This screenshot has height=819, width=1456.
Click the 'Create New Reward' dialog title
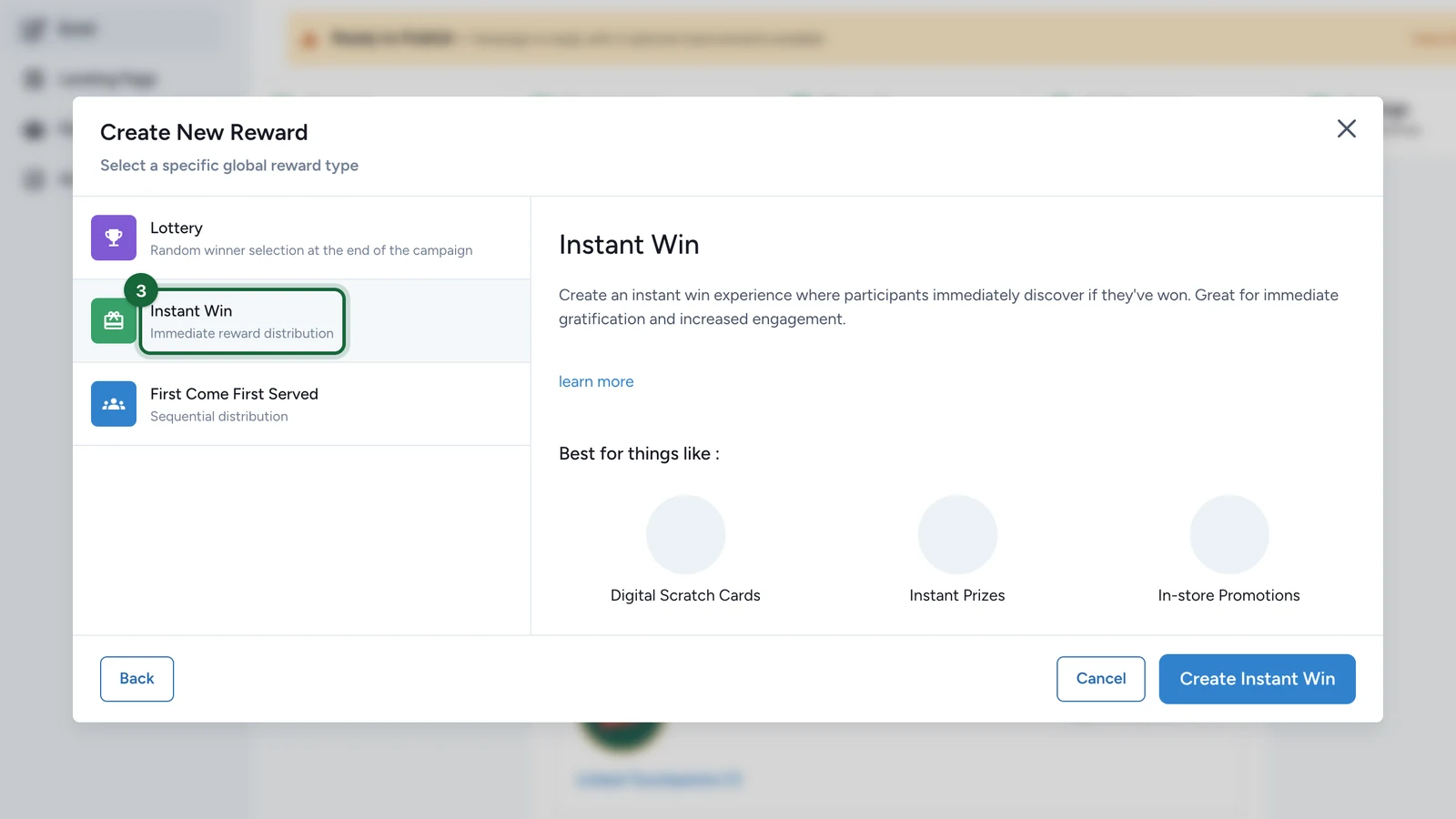[204, 132]
